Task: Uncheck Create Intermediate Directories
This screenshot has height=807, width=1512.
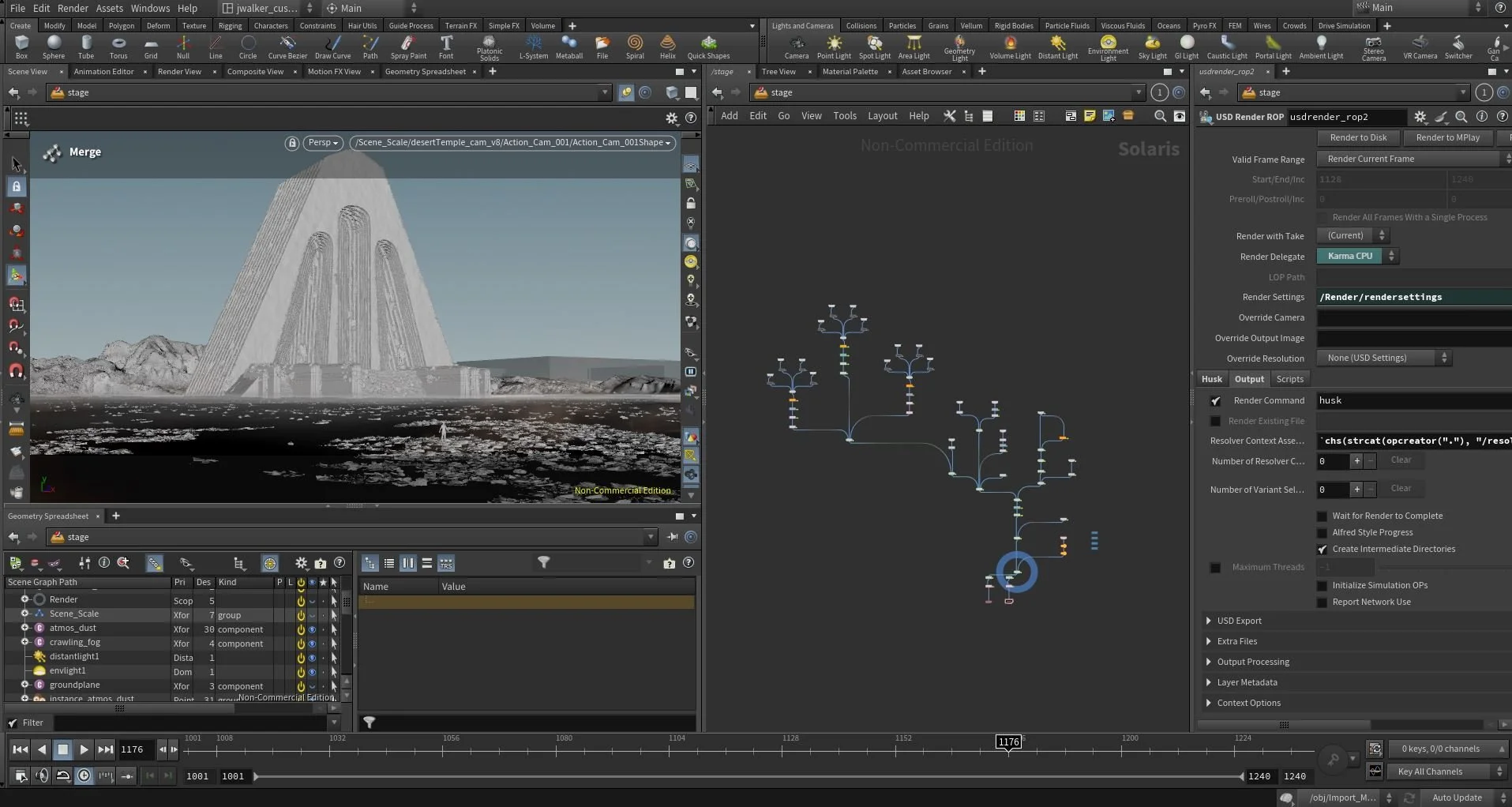Action: click(1322, 550)
